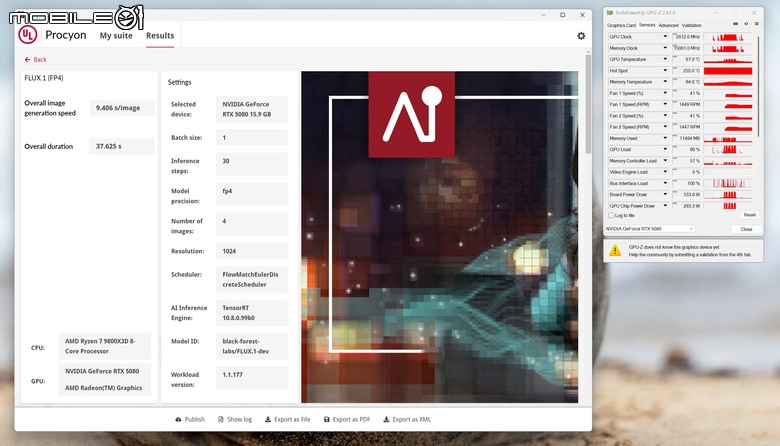Click the GPU-Z sensor list scrollbar

point(758,87)
